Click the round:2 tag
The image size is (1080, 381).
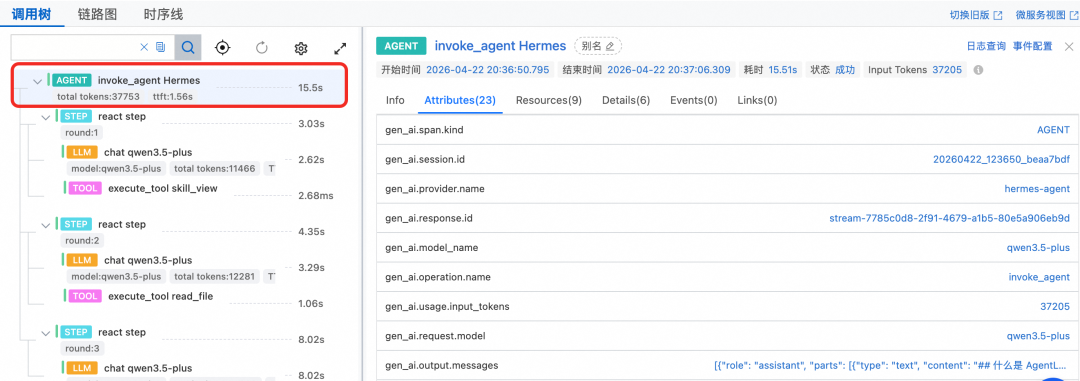82,240
